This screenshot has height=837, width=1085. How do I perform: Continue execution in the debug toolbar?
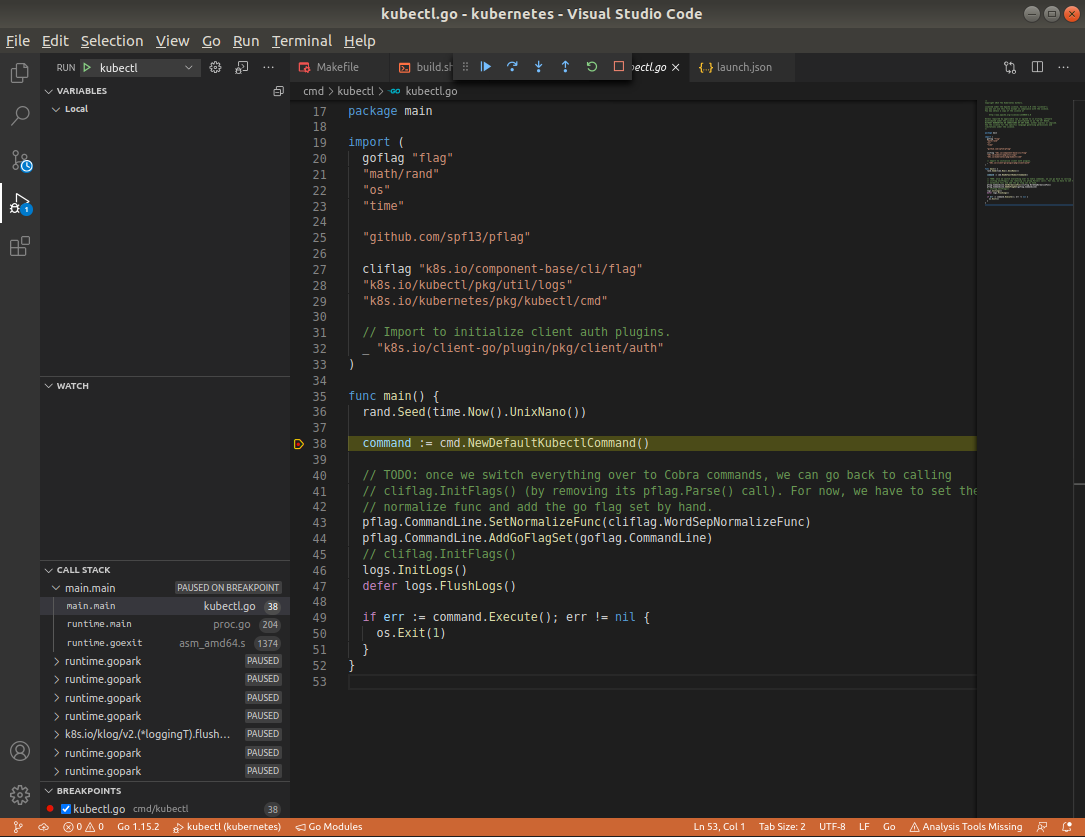point(486,67)
